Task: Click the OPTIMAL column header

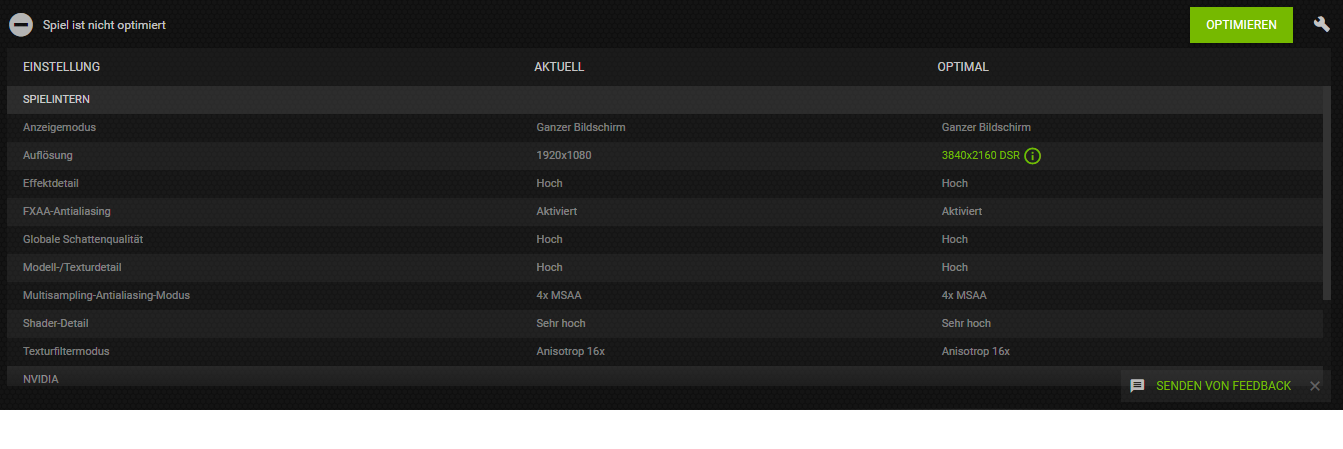Action: tap(963, 67)
